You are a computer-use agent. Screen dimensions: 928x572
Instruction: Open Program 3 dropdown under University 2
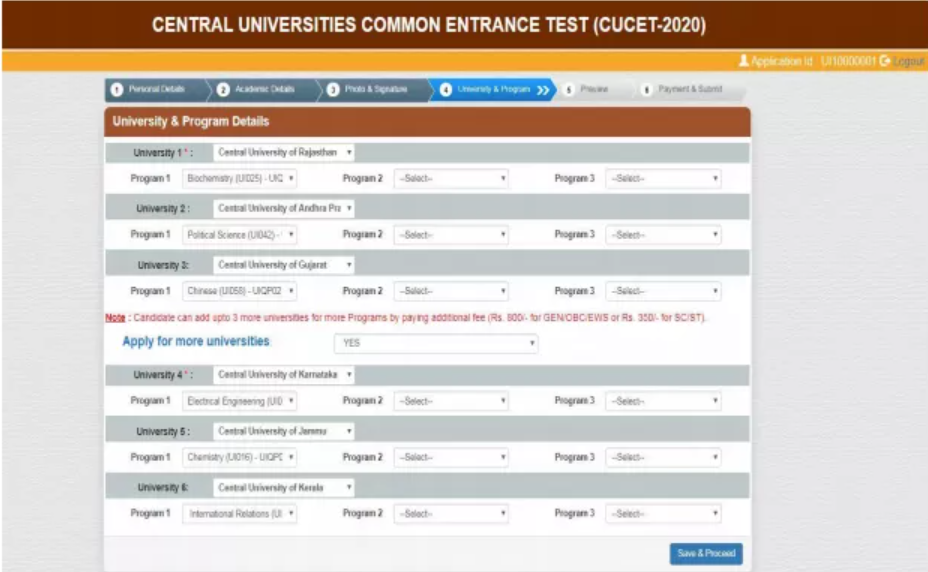[663, 235]
